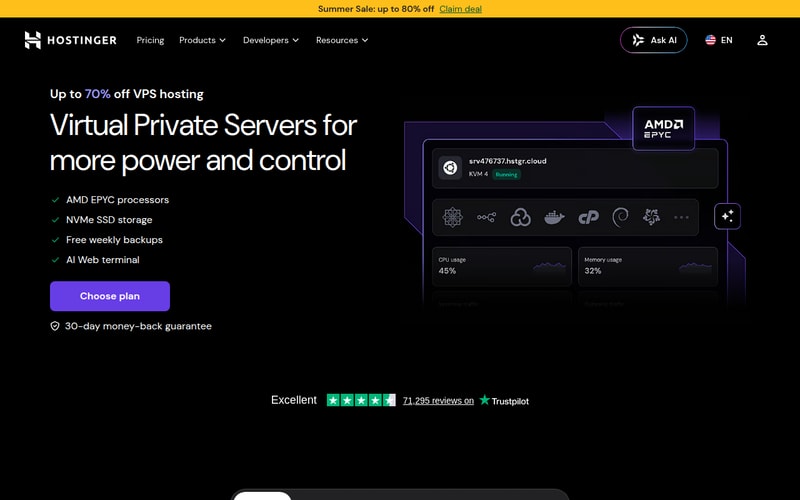Click the AMD EPYC processors feature
This screenshot has height=500, width=800.
click(x=117, y=200)
